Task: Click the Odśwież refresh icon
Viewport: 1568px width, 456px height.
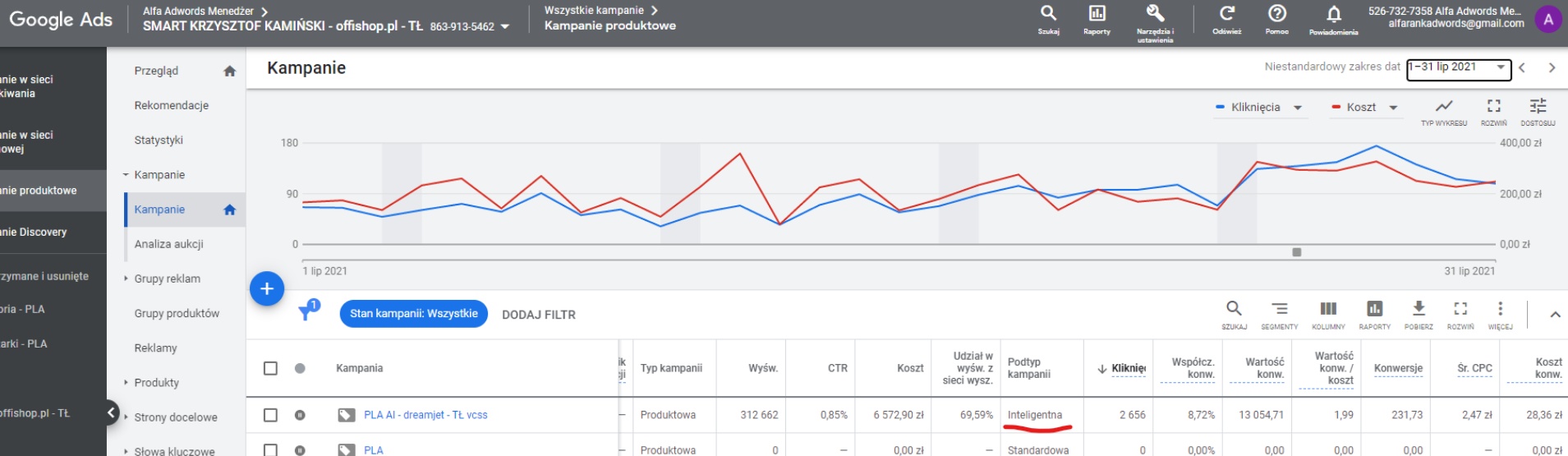Action: pos(1226,15)
